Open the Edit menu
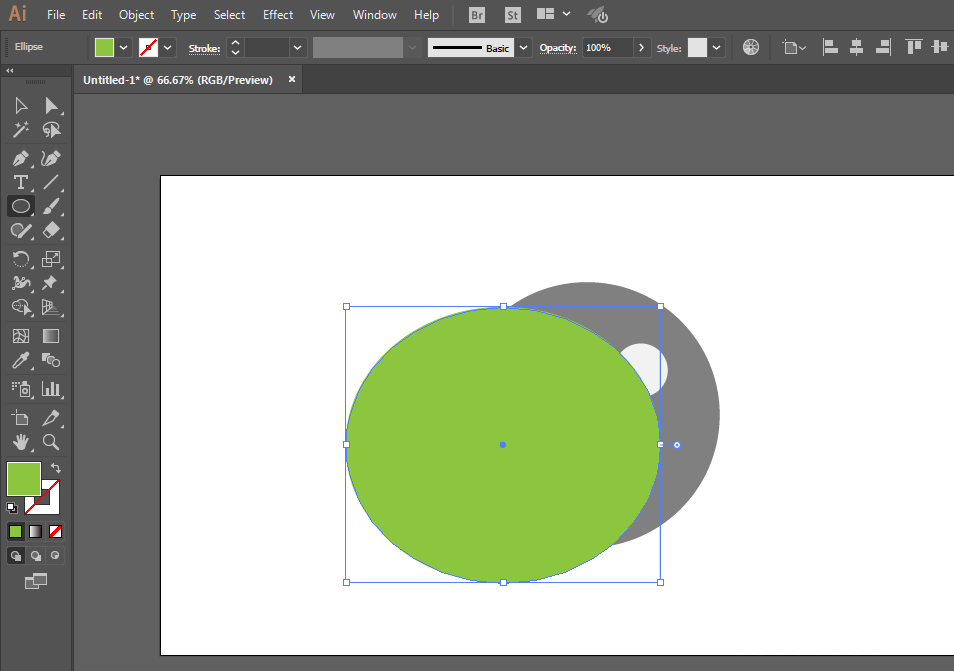This screenshot has height=671, width=954. click(x=92, y=15)
